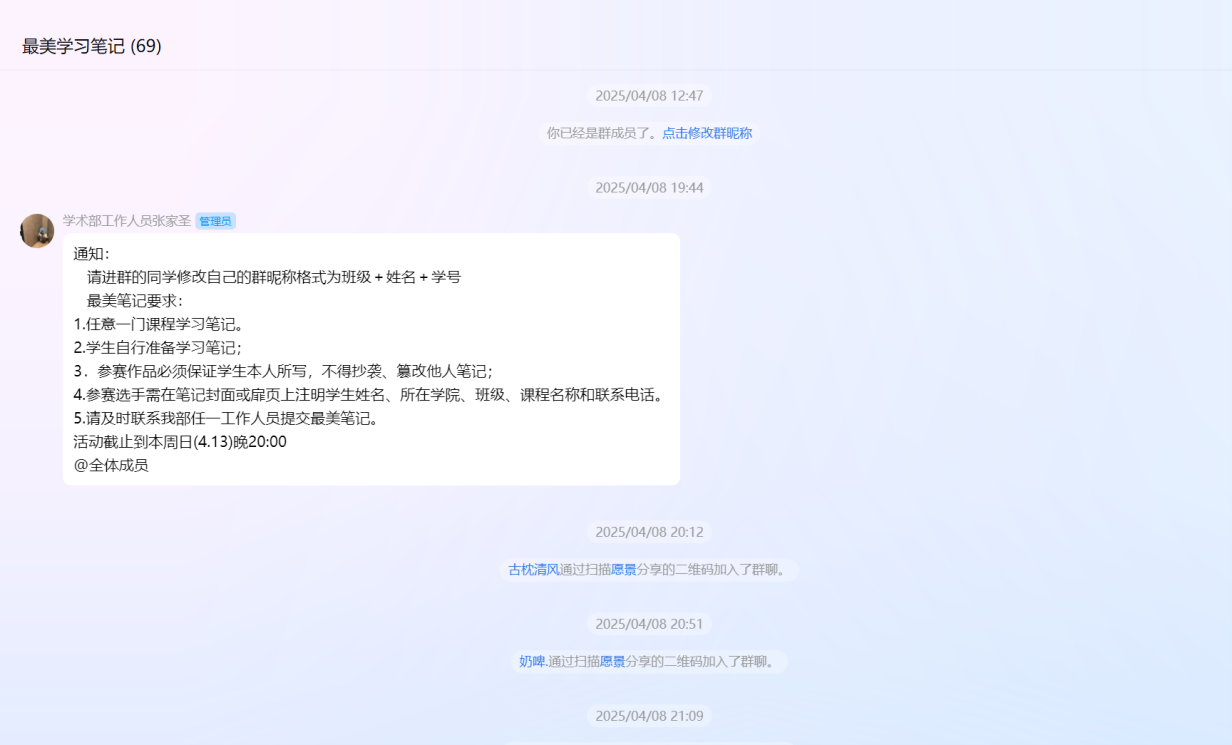Screen dimensions: 1232x745
Task: Click rule 5 about 提交最美笔记
Action: click(x=226, y=418)
